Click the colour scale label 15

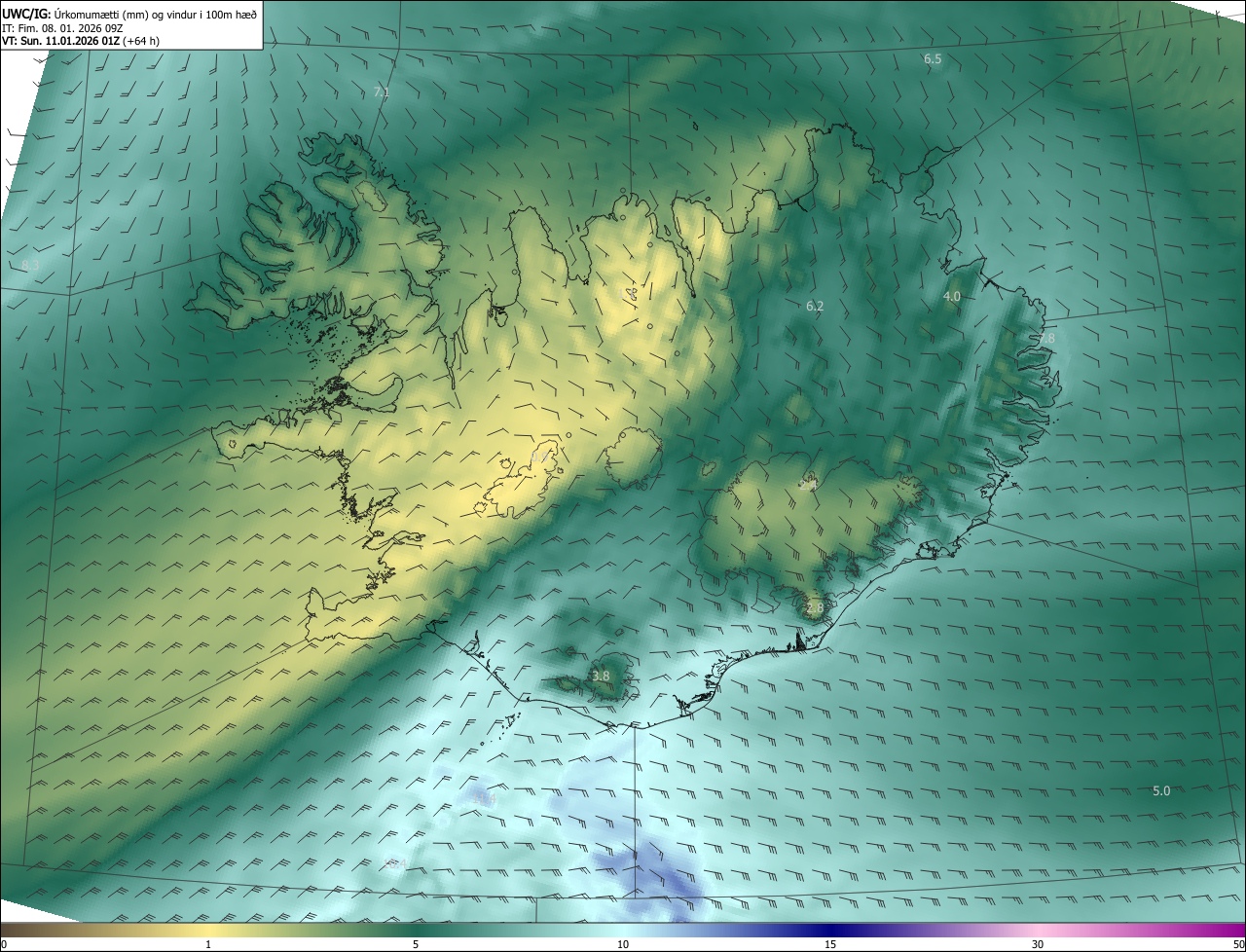tap(830, 944)
